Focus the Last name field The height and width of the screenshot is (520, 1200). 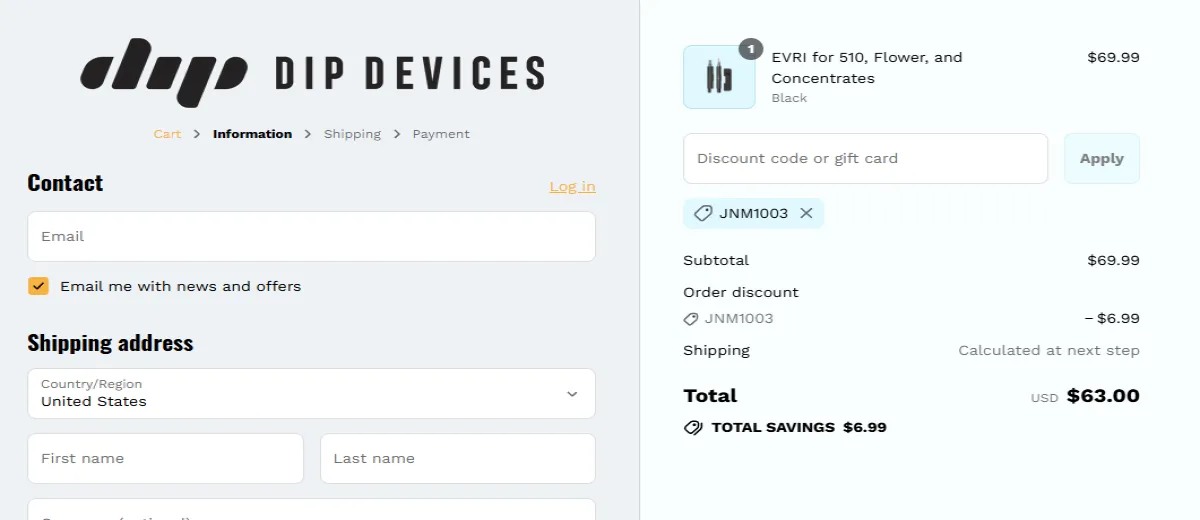click(x=458, y=458)
